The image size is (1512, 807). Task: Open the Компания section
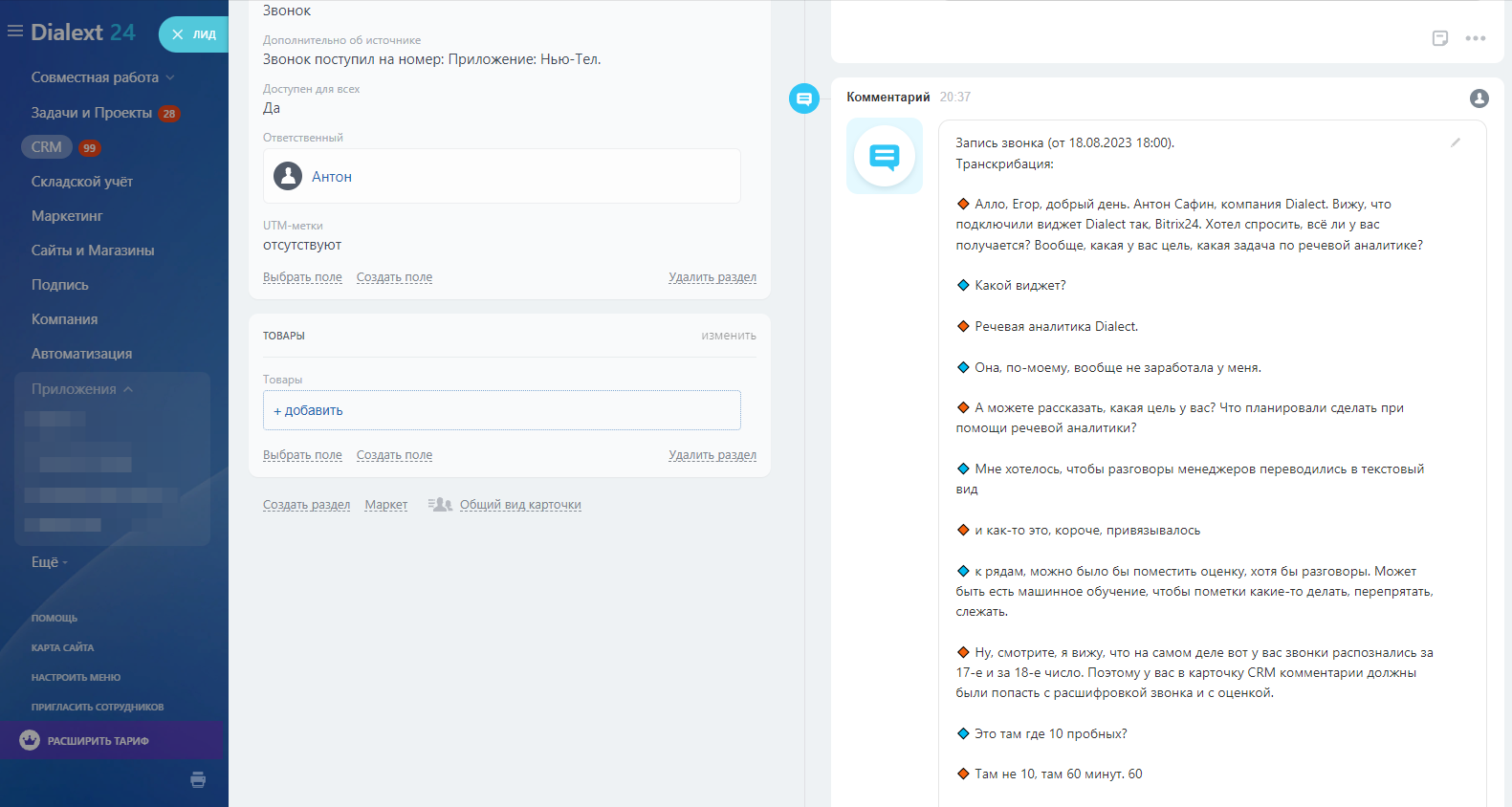pyautogui.click(x=65, y=319)
